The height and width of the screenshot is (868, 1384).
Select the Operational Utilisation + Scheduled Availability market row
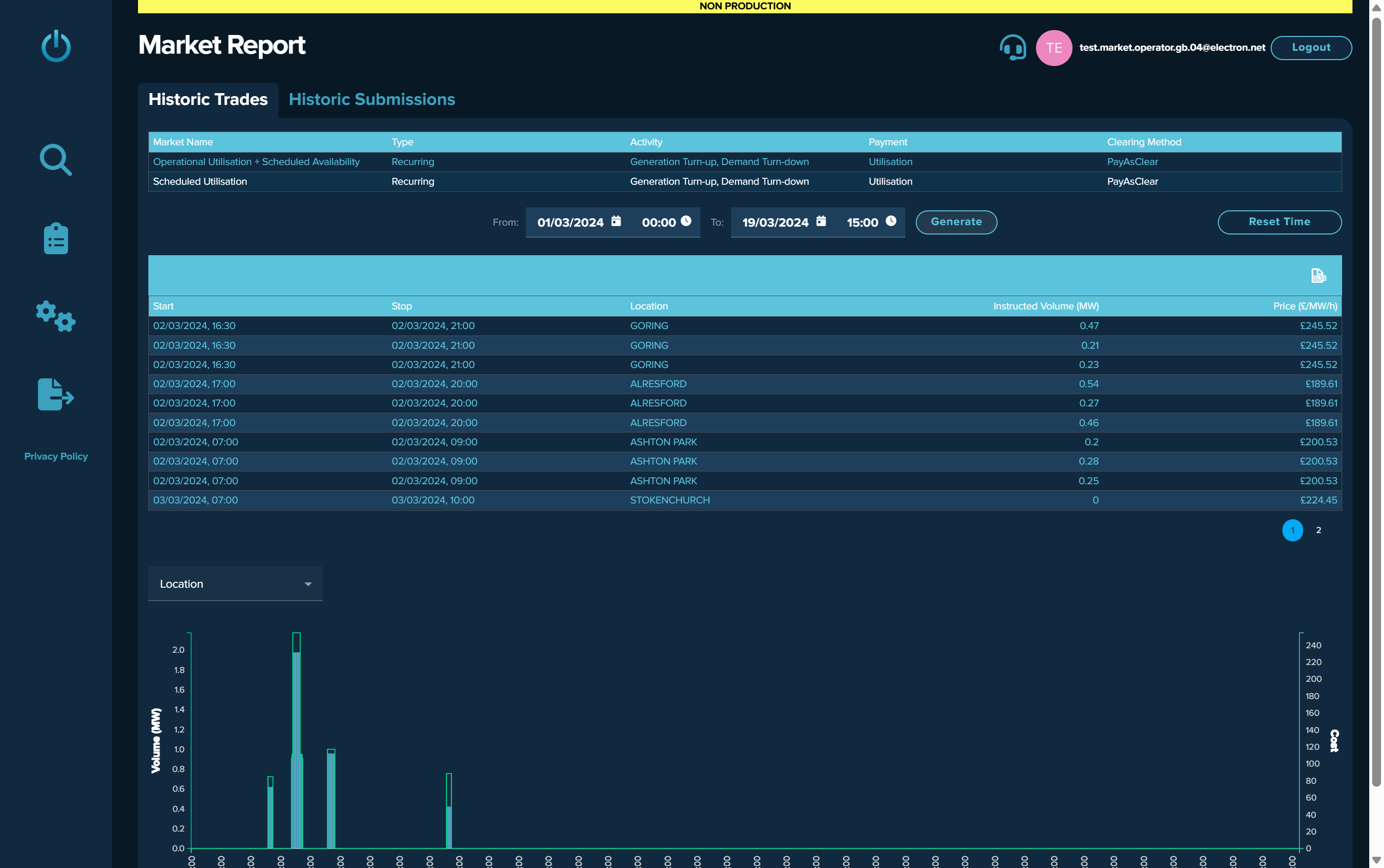point(745,162)
